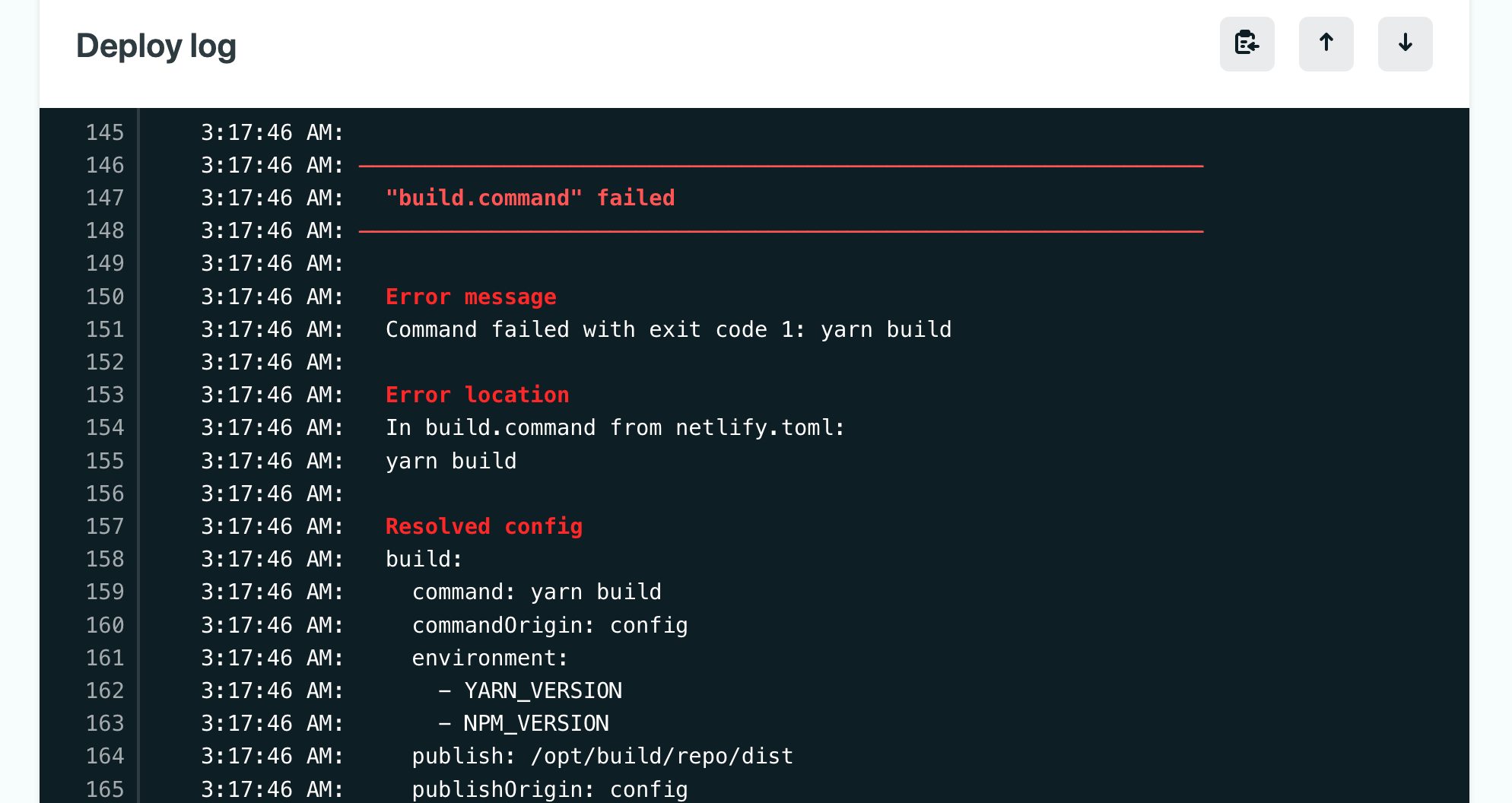The height and width of the screenshot is (803, 1512).
Task: Copy the deploy log to clipboard
Action: tap(1247, 44)
